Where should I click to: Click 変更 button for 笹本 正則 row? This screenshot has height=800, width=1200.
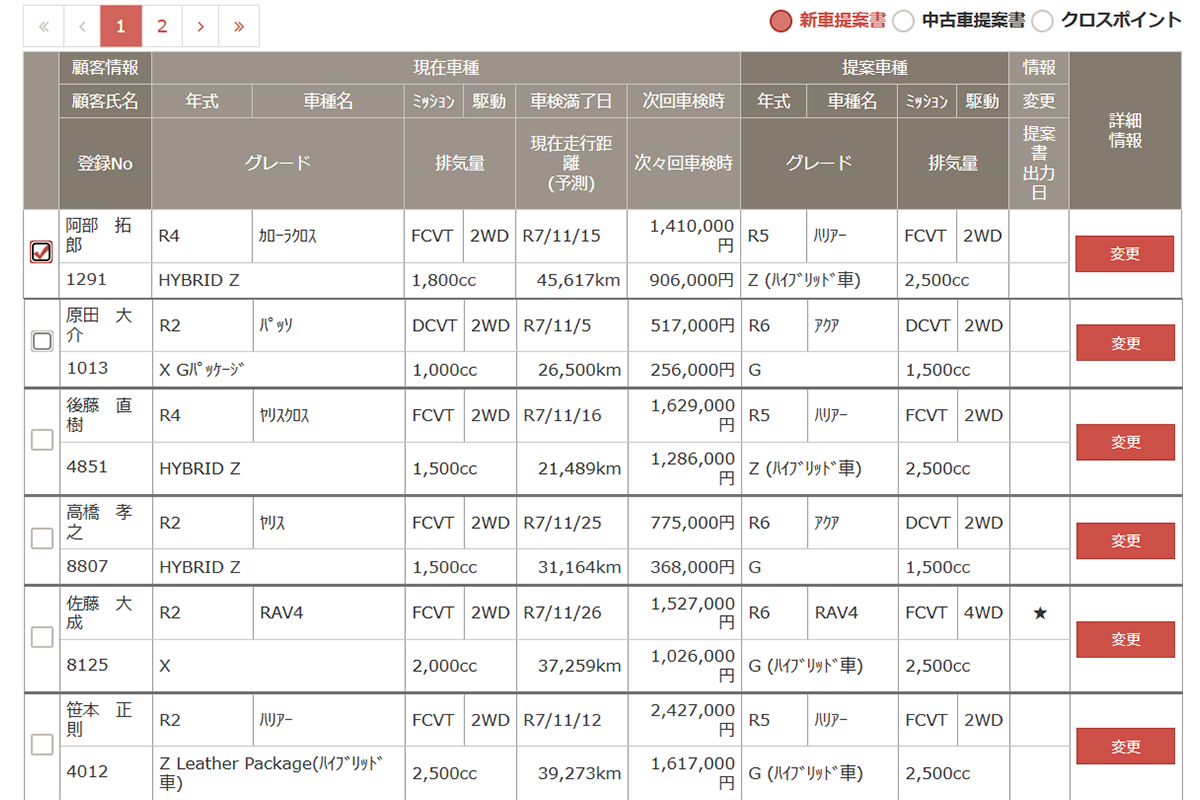click(1126, 746)
